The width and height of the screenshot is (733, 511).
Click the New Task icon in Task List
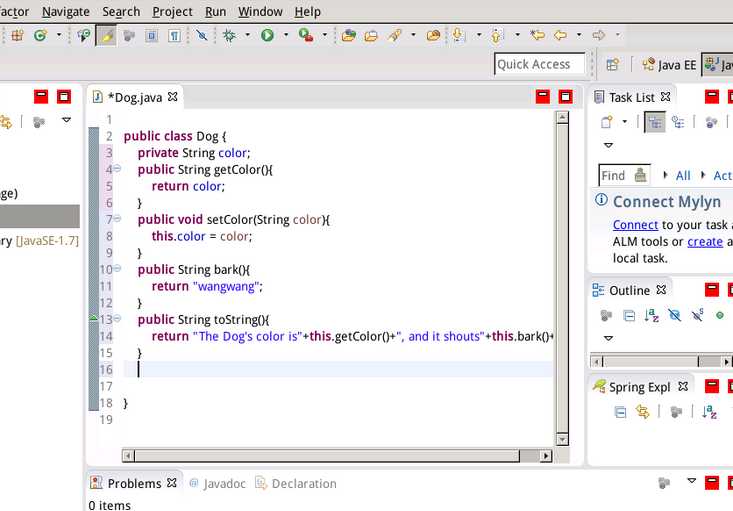[606, 122]
